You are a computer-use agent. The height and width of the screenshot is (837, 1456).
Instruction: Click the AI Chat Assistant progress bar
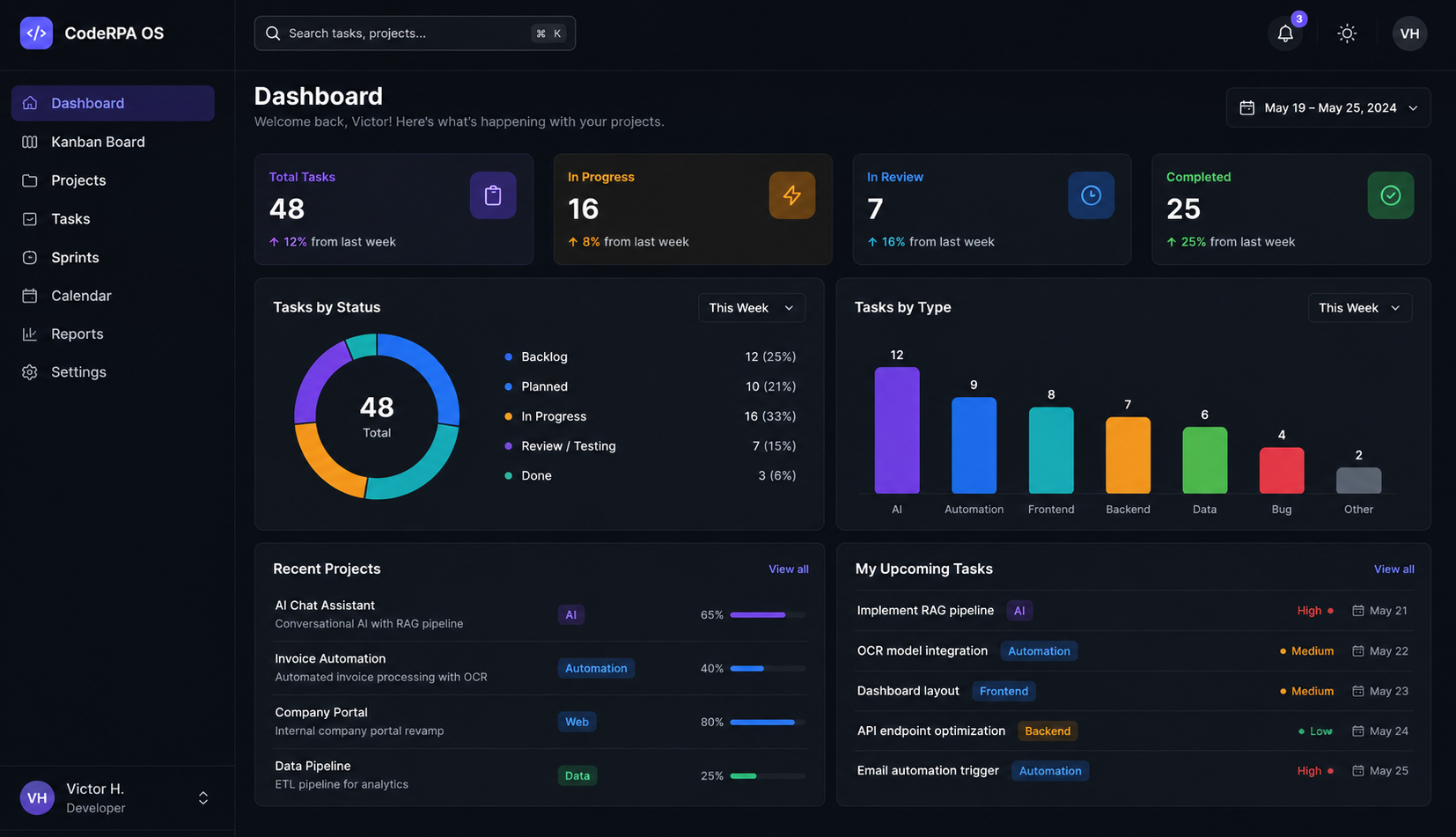tap(768, 615)
